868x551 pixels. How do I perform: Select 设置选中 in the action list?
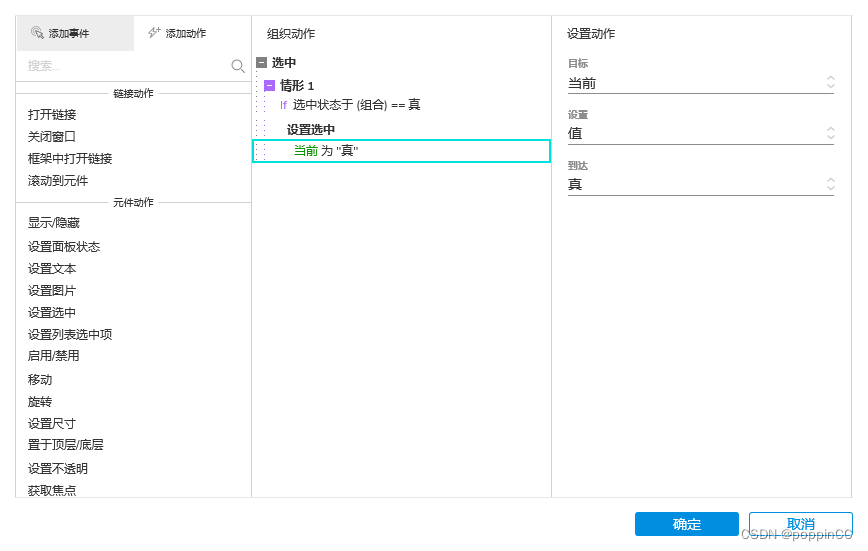point(52,312)
